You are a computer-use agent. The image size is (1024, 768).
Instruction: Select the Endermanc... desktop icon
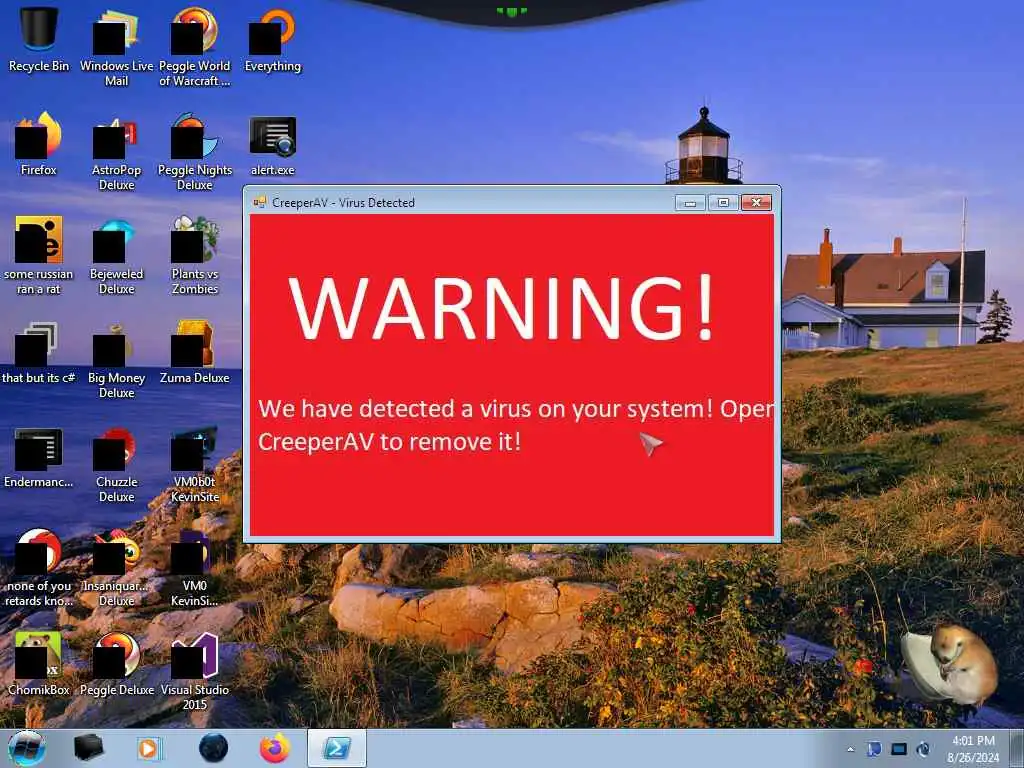click(x=39, y=457)
